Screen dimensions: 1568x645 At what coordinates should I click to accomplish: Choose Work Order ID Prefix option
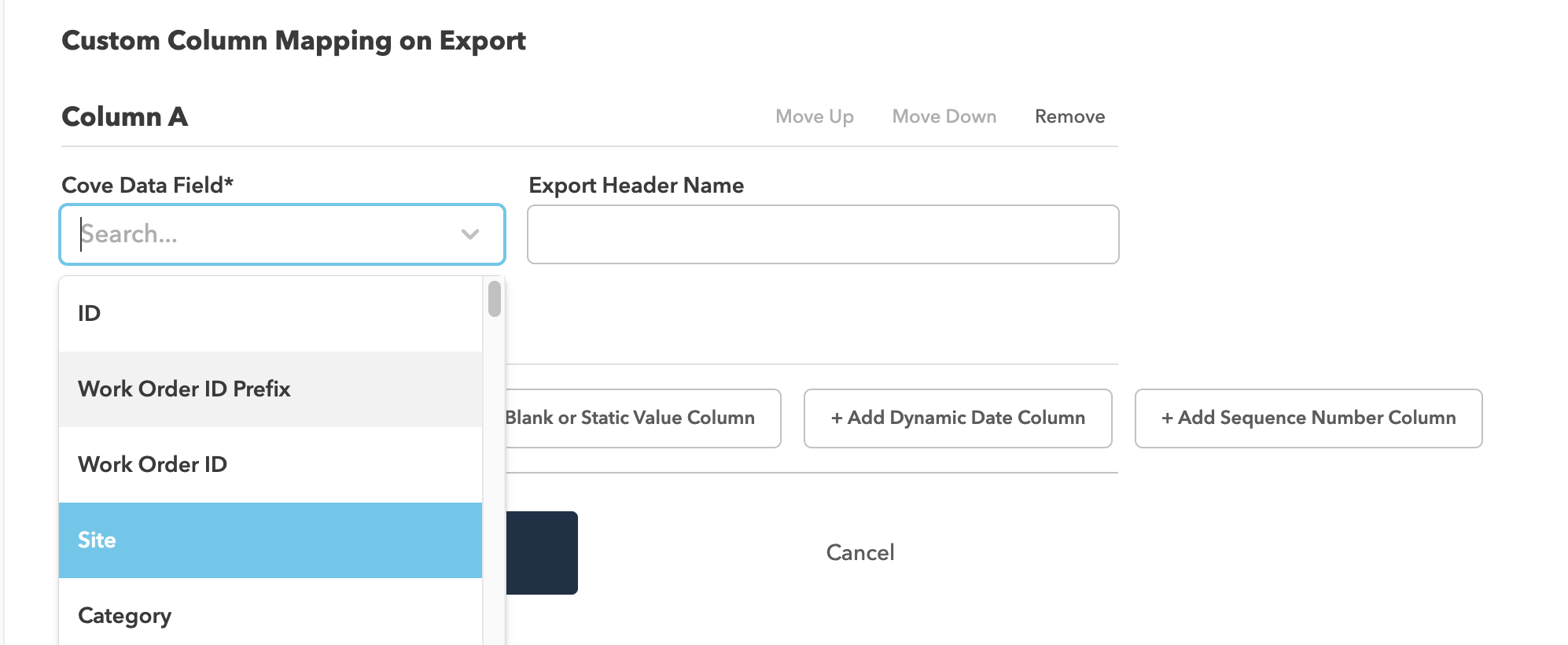[271, 389]
